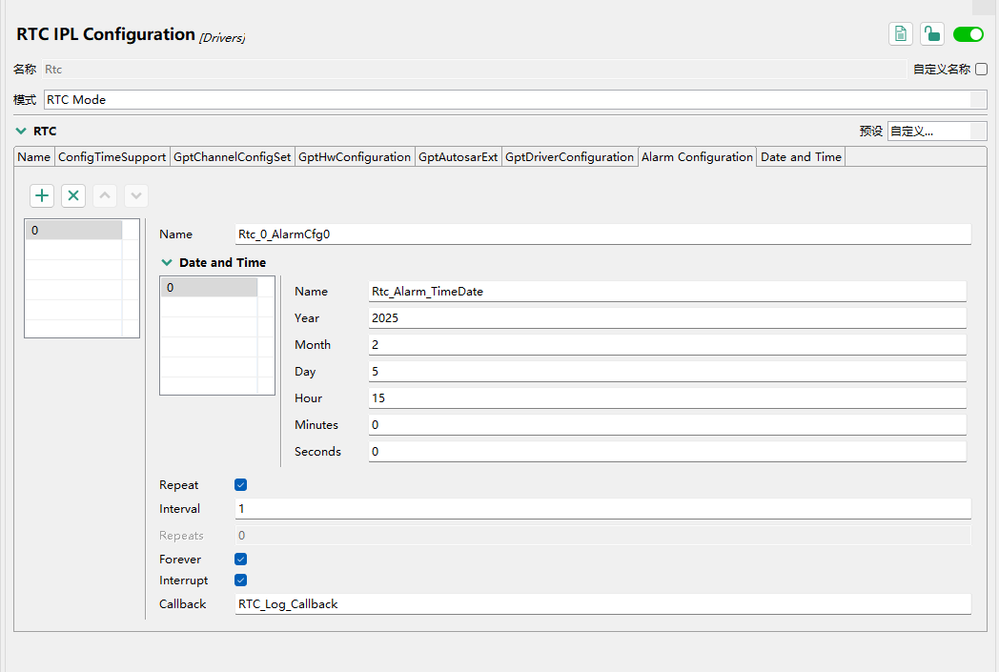999x672 pixels.
Task: Remove the selected alarm configuration entry
Action: 73,196
